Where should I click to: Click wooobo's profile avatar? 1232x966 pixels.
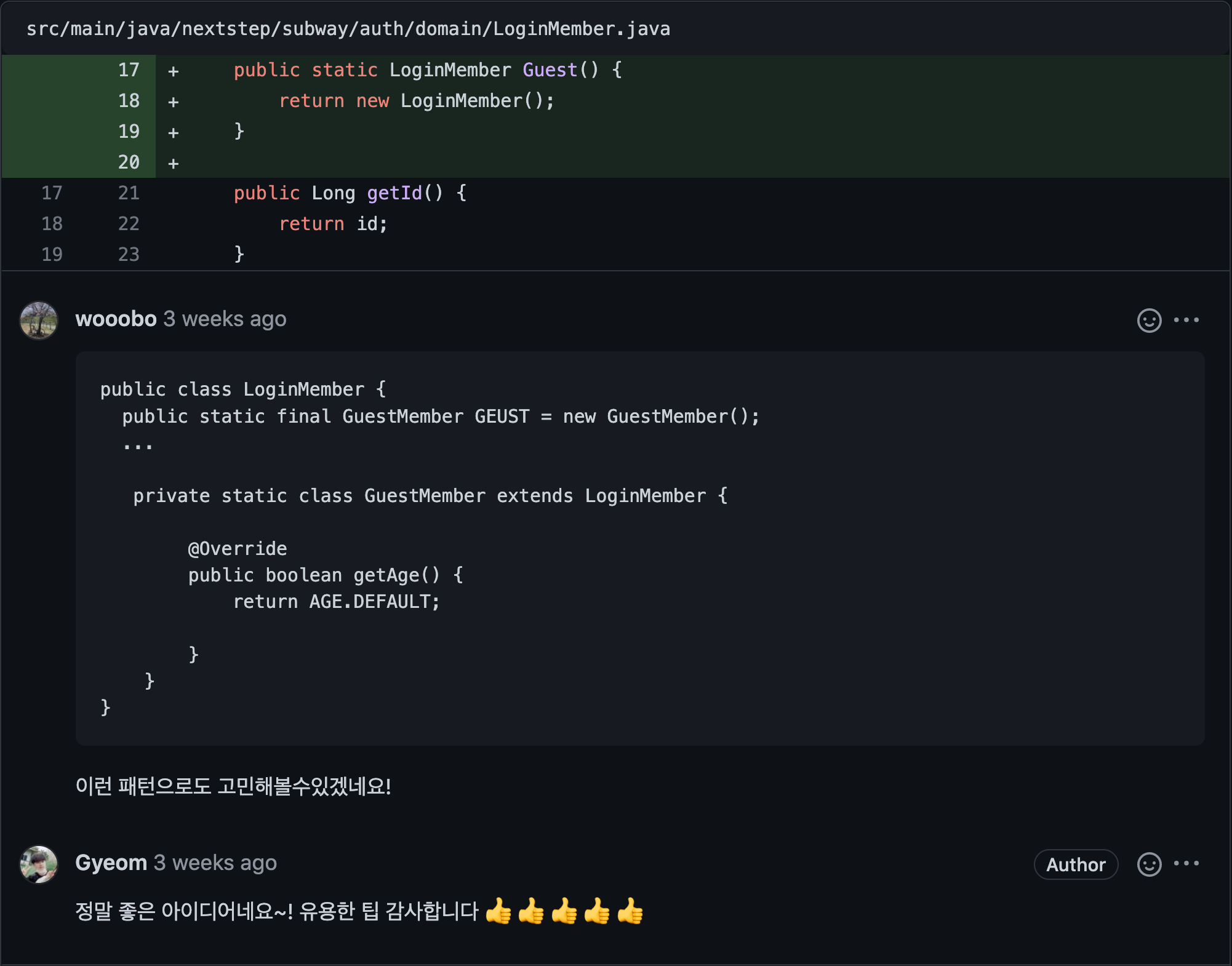39,320
